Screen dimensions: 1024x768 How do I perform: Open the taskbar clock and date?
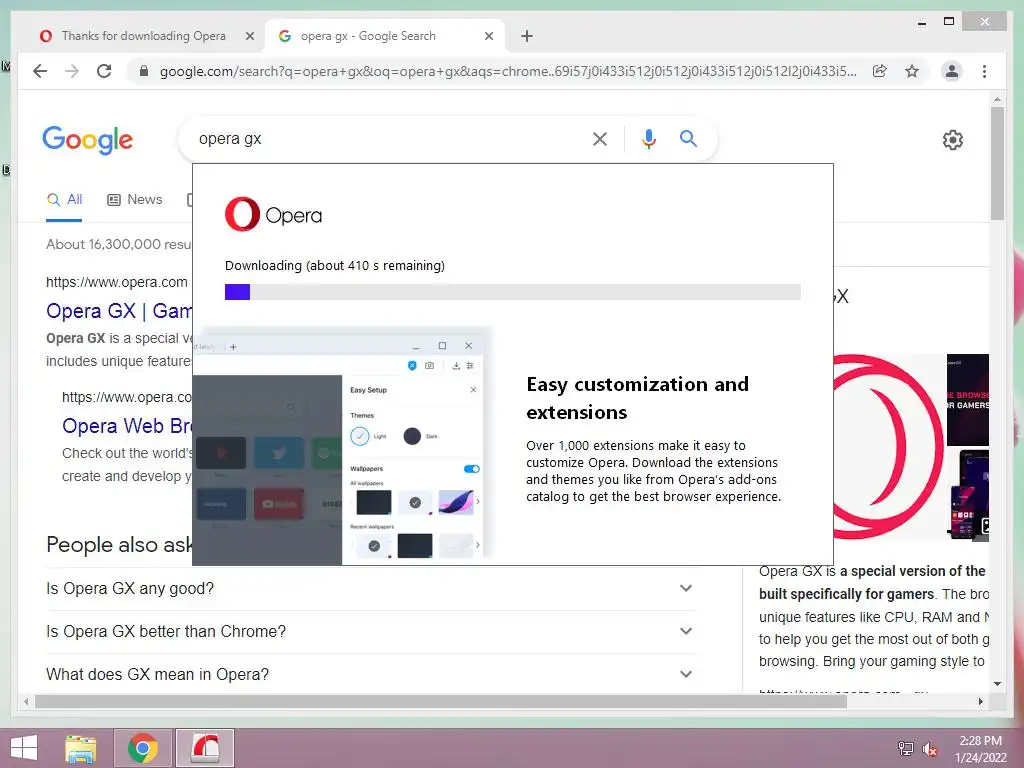[x=980, y=748]
